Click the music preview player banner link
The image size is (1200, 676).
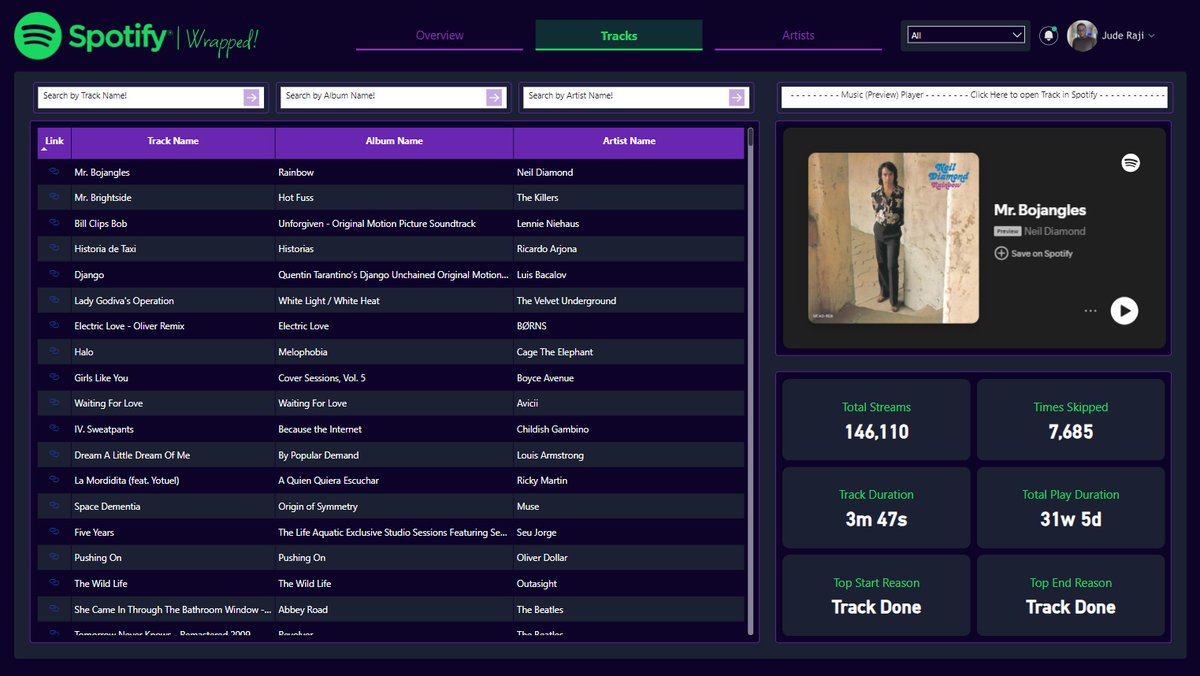point(974,95)
